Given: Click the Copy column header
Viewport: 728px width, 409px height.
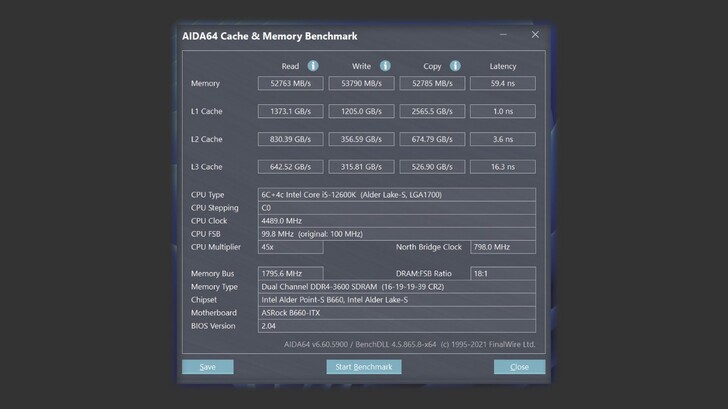Looking at the screenshot, I should pos(432,66).
